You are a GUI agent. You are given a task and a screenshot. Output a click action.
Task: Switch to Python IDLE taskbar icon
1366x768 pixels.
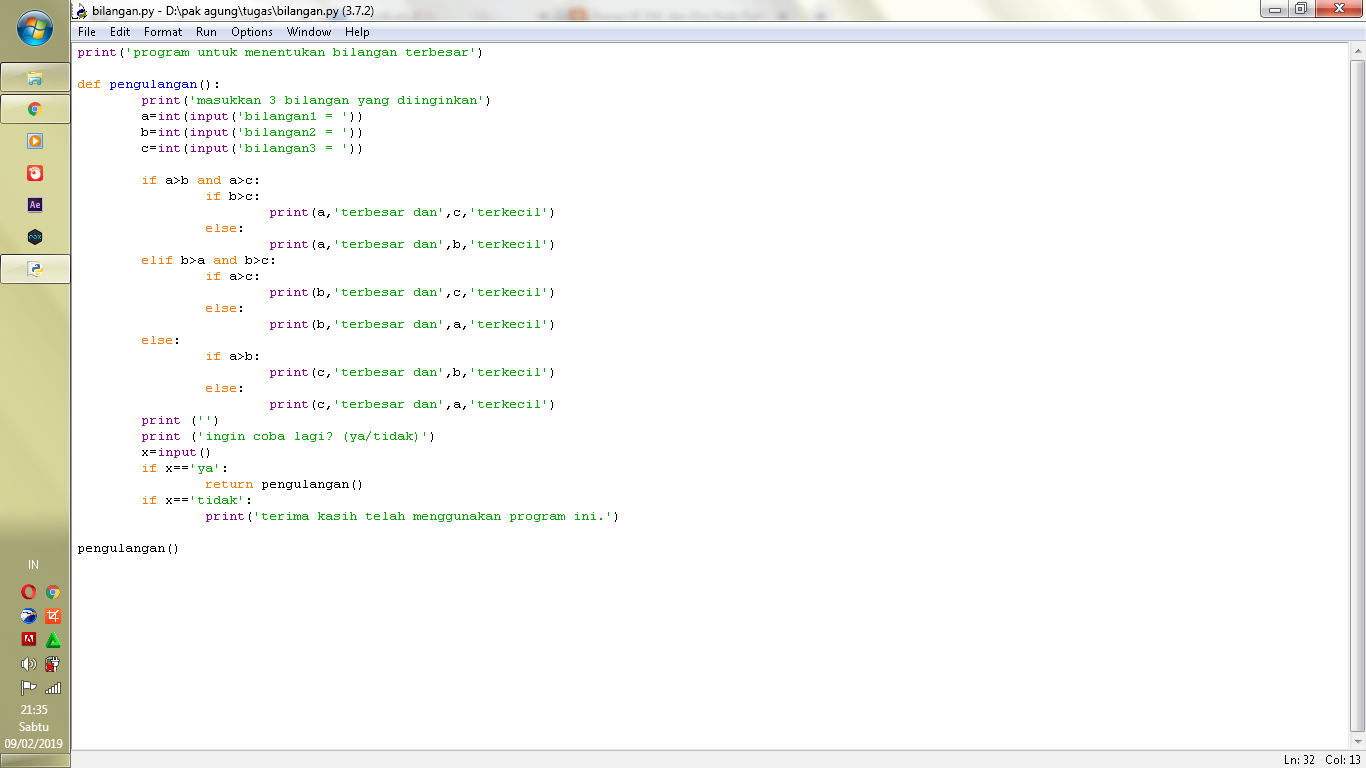(x=35, y=269)
